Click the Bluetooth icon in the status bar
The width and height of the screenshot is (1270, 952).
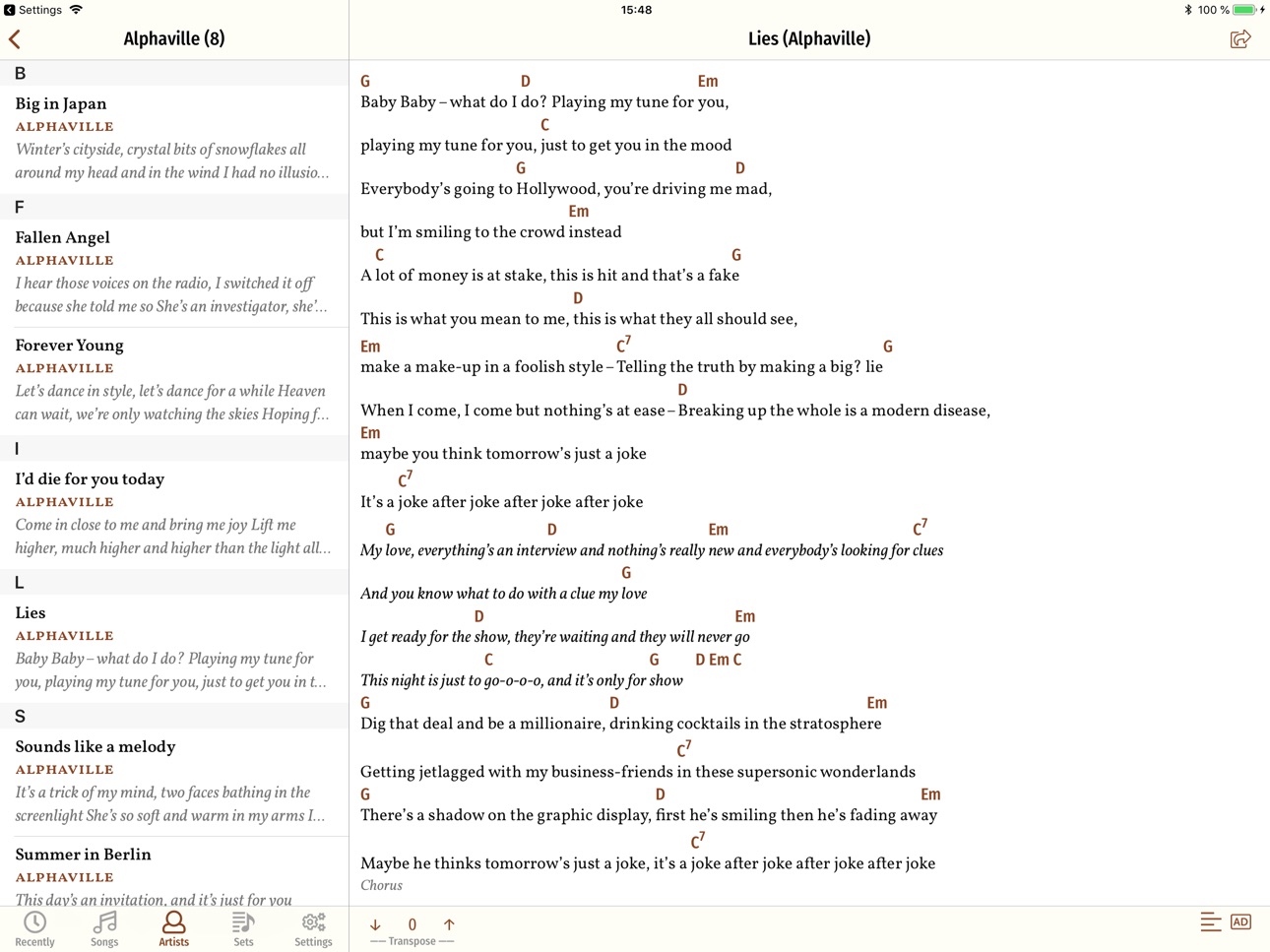pyautogui.click(x=1188, y=10)
